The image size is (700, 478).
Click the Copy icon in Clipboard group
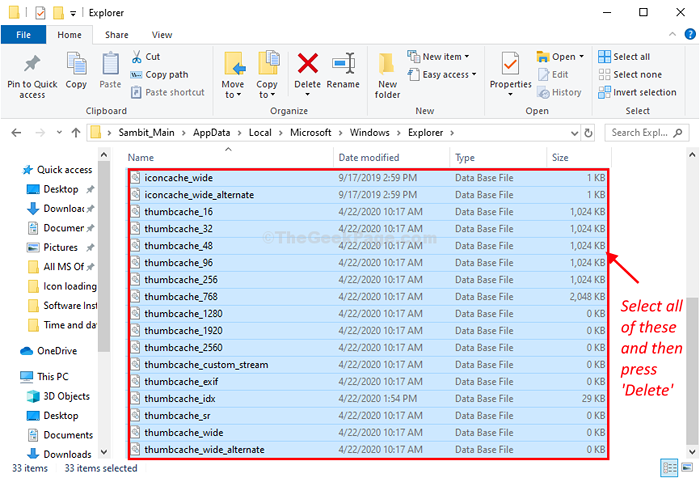pos(76,63)
